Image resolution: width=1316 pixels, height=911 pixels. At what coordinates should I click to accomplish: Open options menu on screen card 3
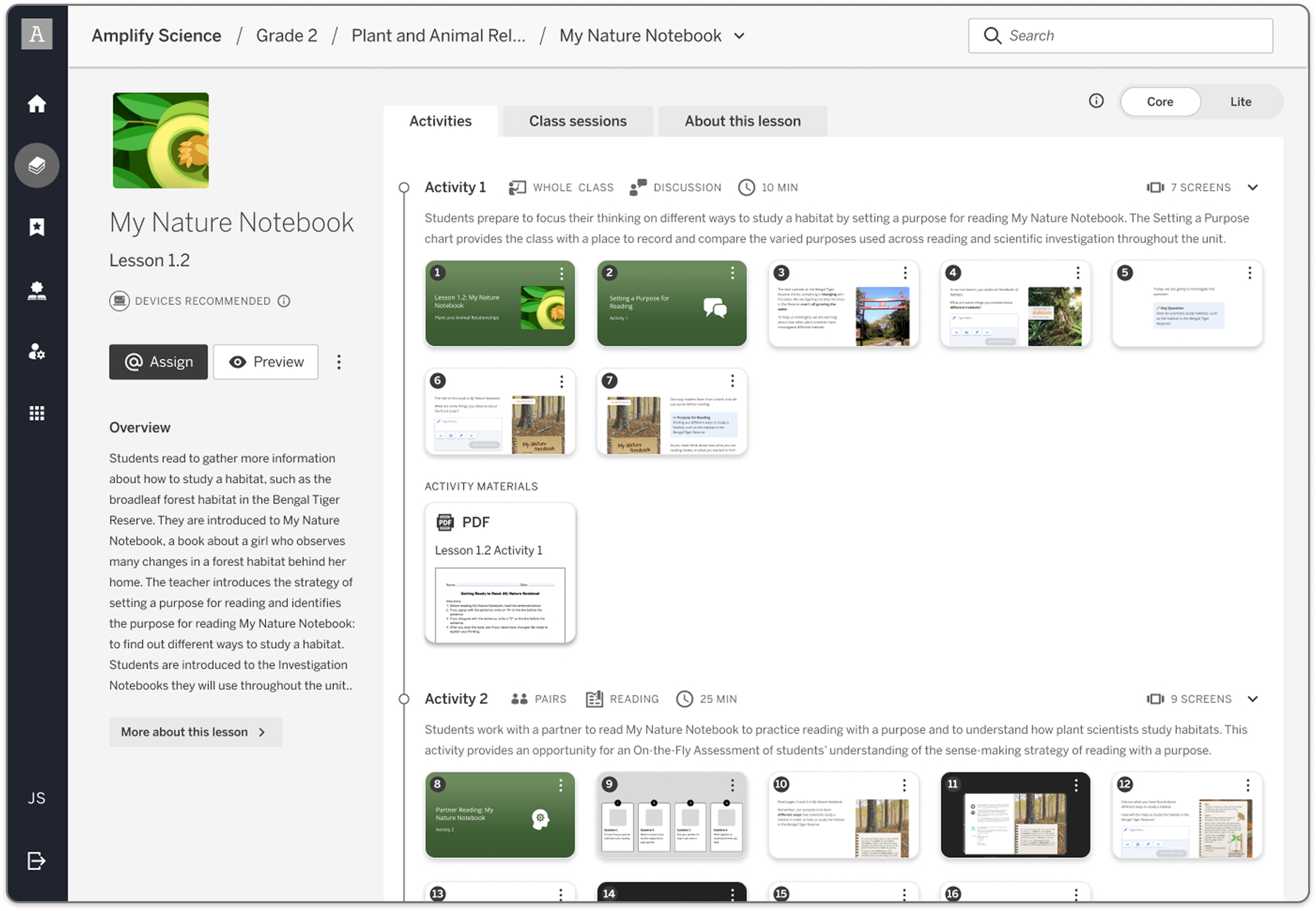(x=905, y=274)
